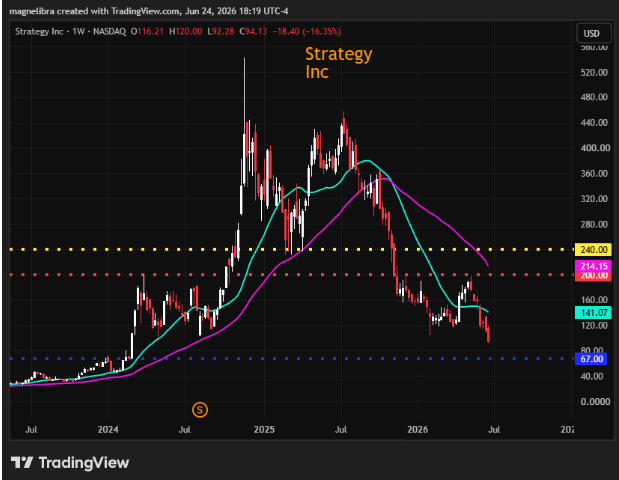
Task: Click the 440.00 price axis label
Action: [x=594, y=123]
